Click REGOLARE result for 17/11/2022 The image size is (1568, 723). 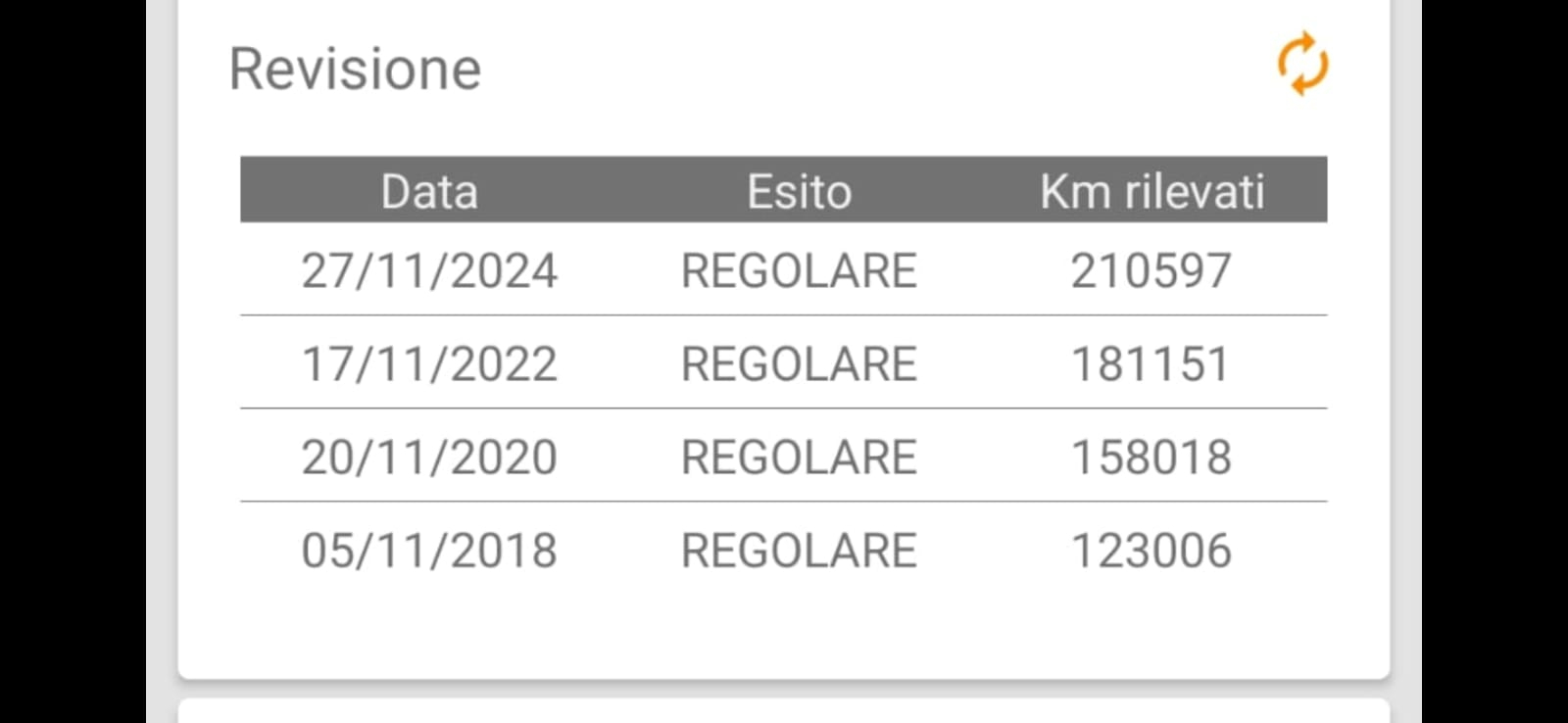pyautogui.click(x=799, y=364)
